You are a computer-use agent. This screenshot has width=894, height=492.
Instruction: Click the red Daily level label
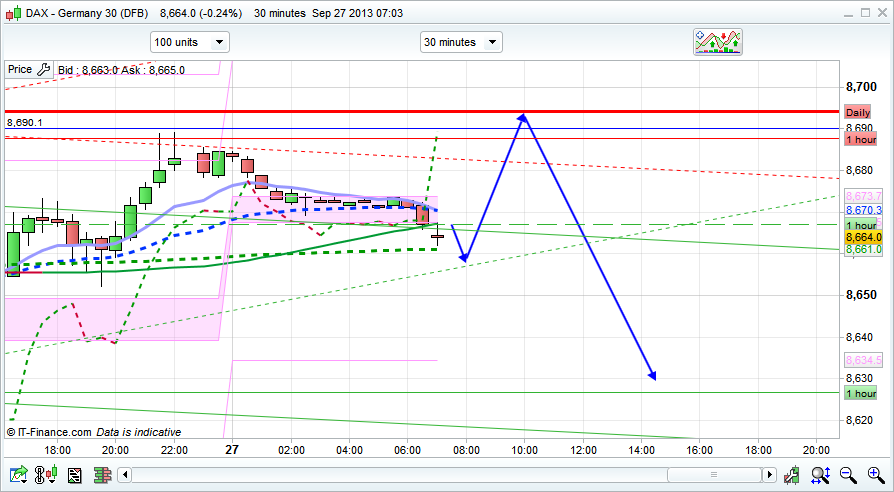858,112
